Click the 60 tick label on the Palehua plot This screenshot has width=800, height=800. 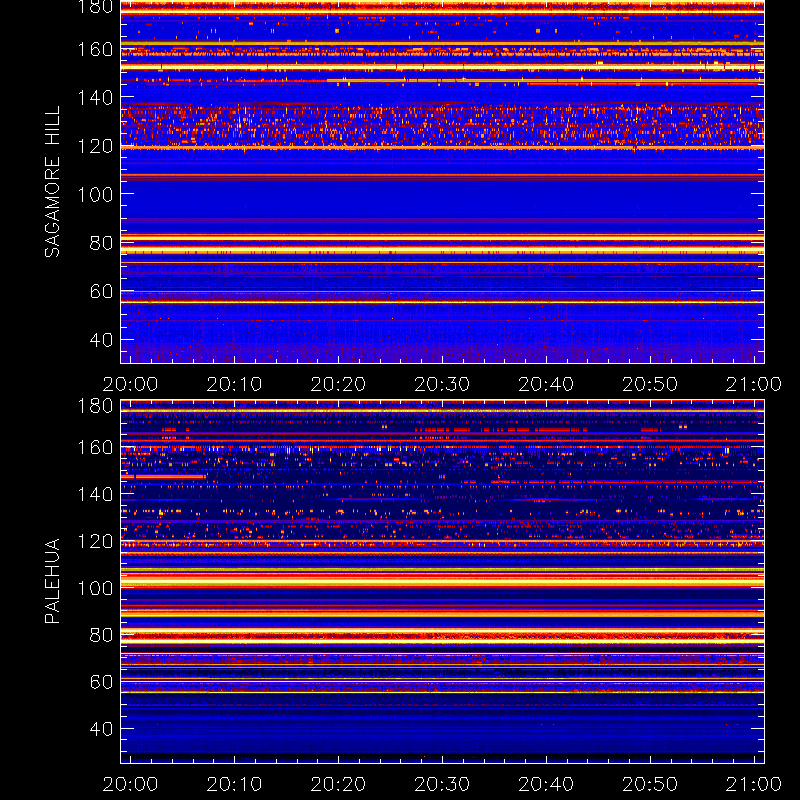point(102,682)
